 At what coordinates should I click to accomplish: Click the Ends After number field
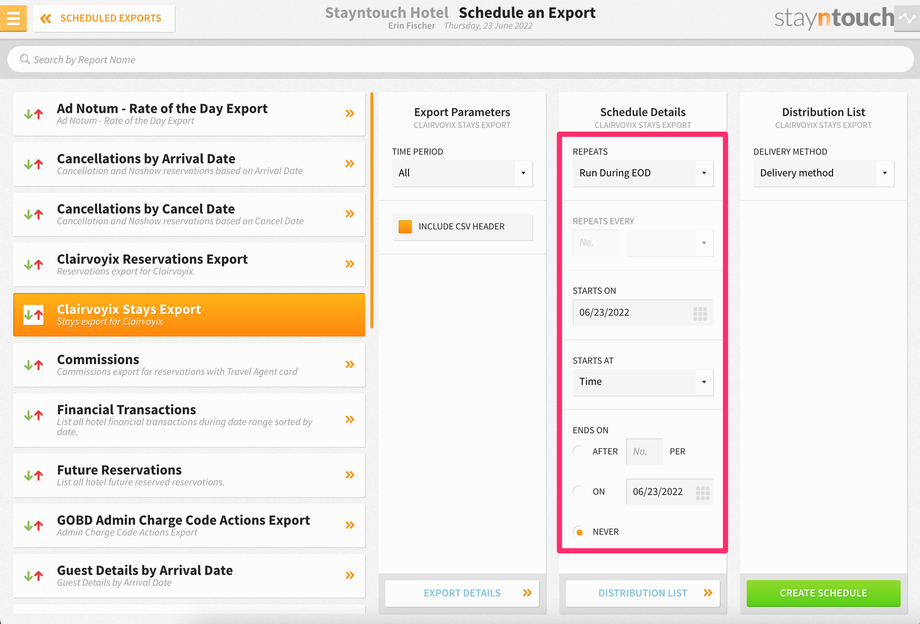point(644,452)
